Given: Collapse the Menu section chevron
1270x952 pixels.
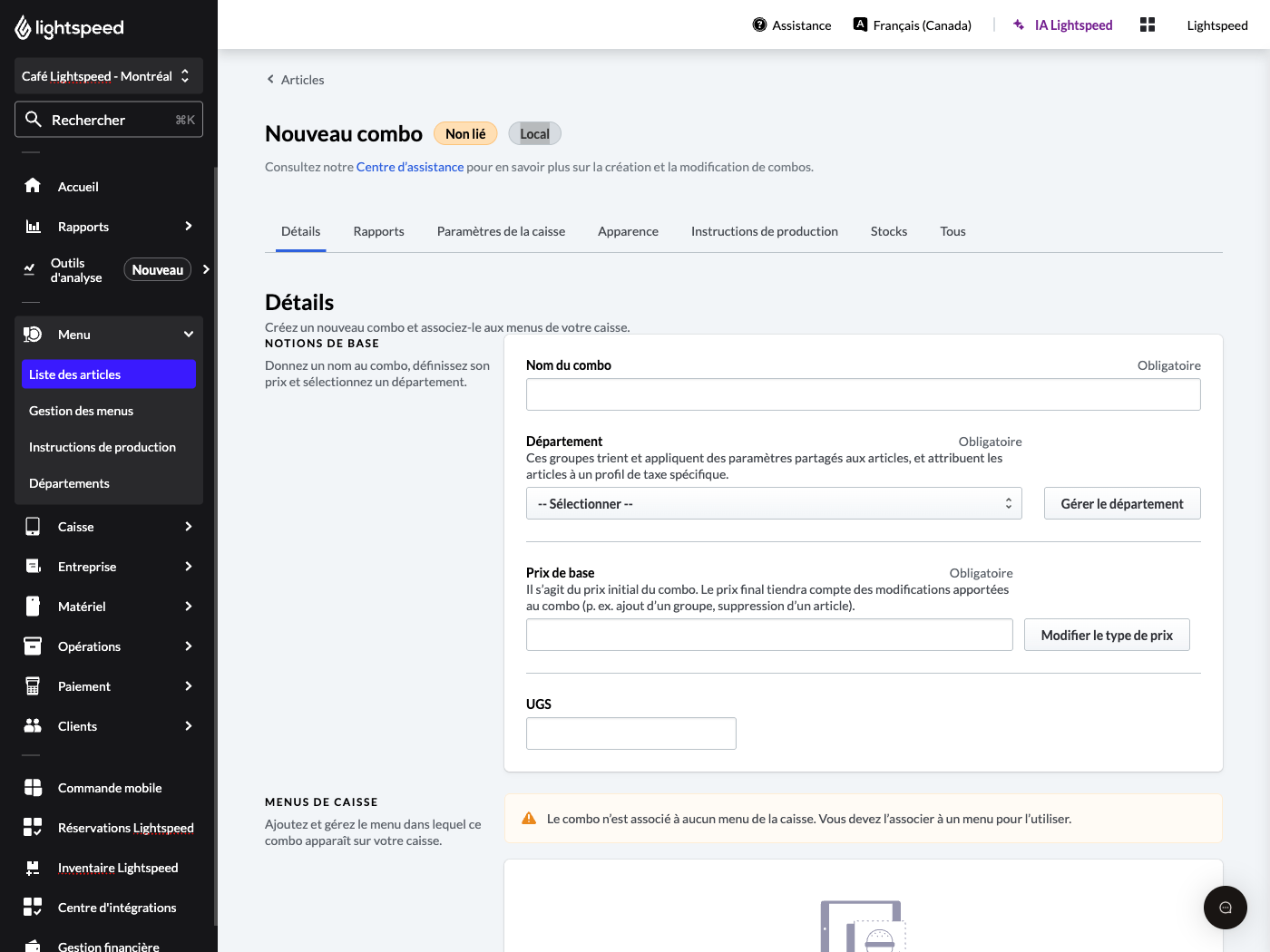Looking at the screenshot, I should [189, 335].
